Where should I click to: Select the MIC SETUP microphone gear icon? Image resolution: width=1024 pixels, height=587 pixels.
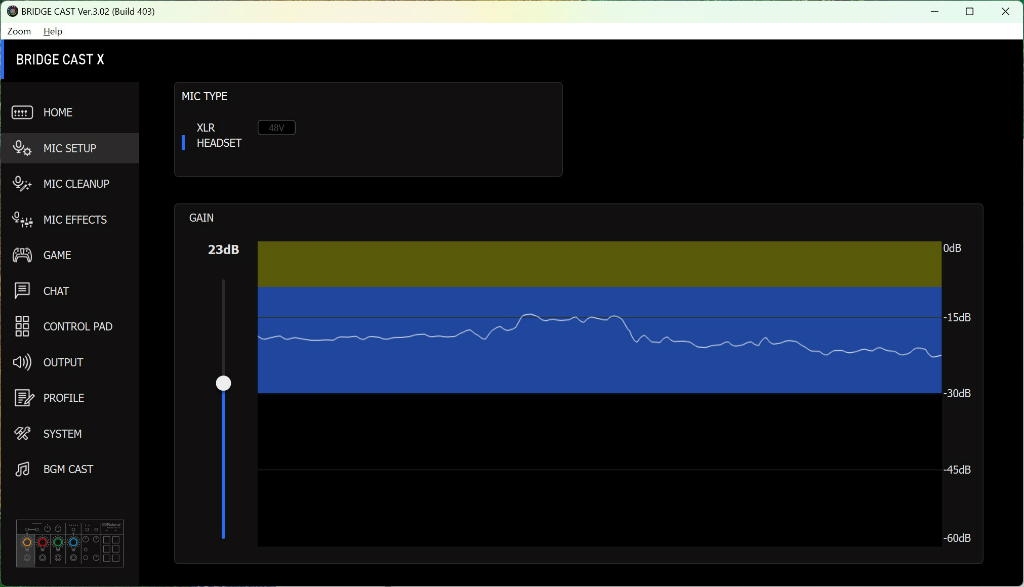pos(22,148)
